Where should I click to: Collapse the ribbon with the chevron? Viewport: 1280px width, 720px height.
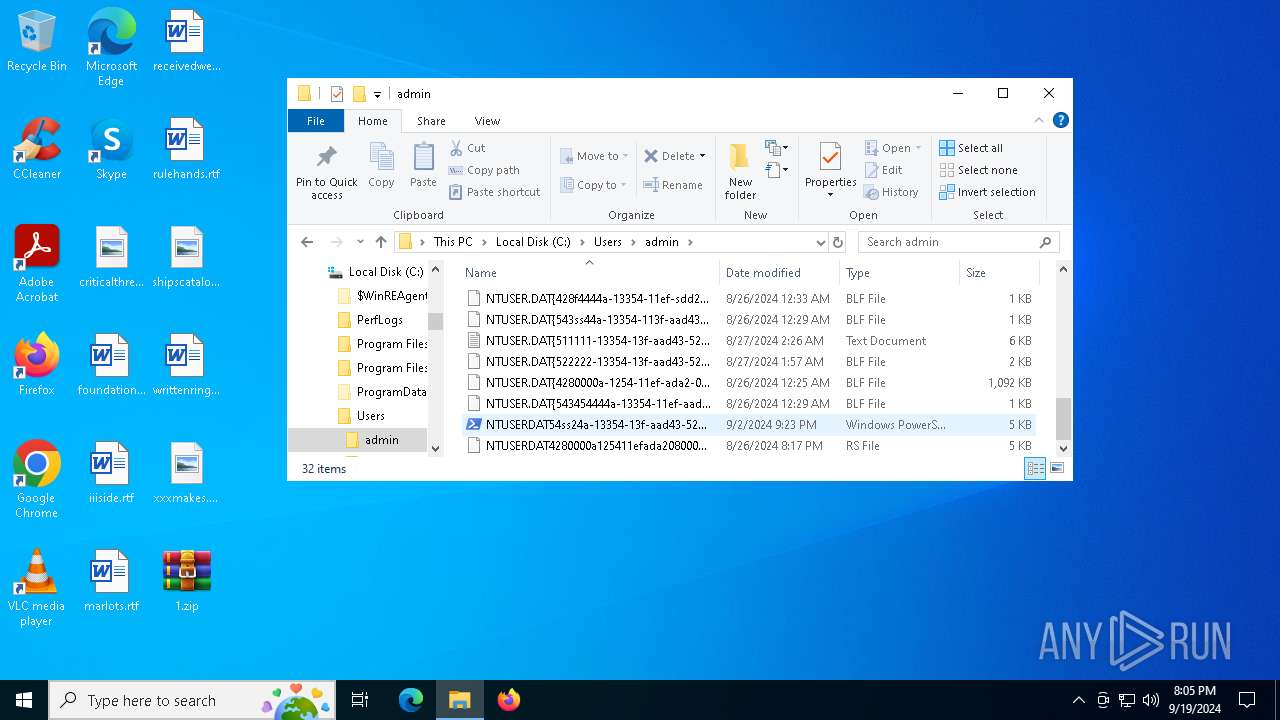[1039, 120]
